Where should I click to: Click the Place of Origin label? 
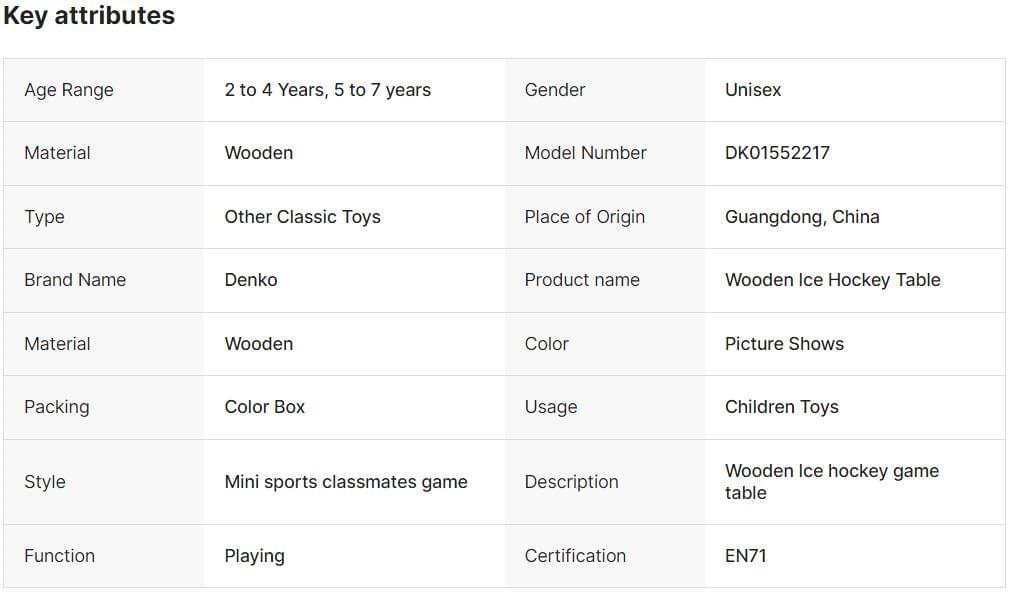584,217
